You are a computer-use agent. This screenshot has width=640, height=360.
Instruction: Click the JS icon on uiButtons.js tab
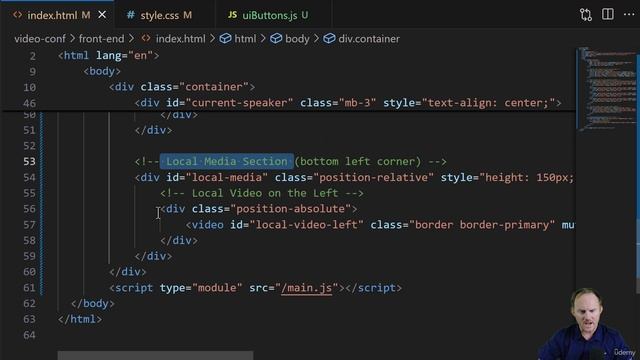tap(232, 15)
